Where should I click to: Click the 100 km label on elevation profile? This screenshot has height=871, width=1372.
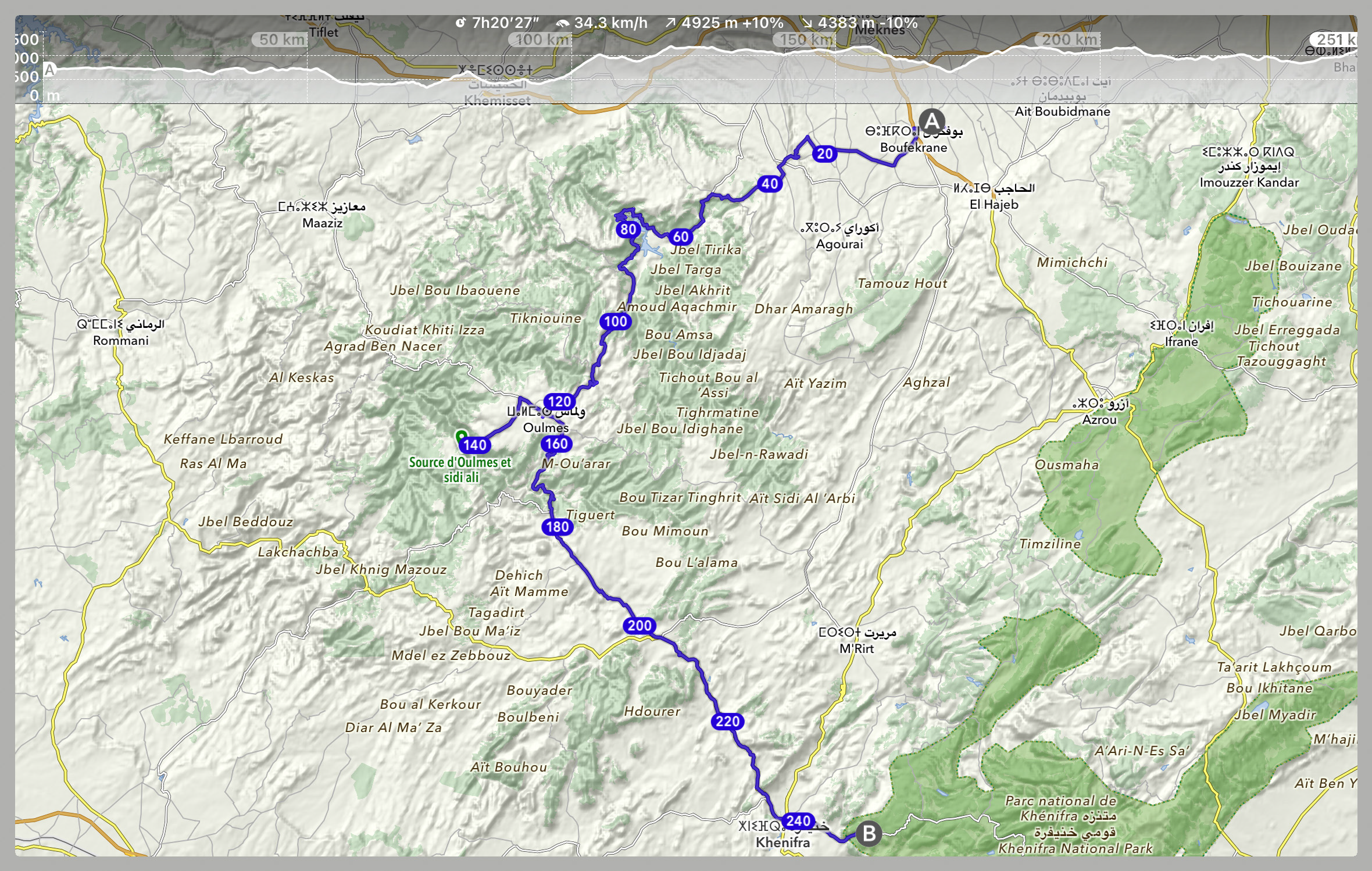pyautogui.click(x=542, y=40)
